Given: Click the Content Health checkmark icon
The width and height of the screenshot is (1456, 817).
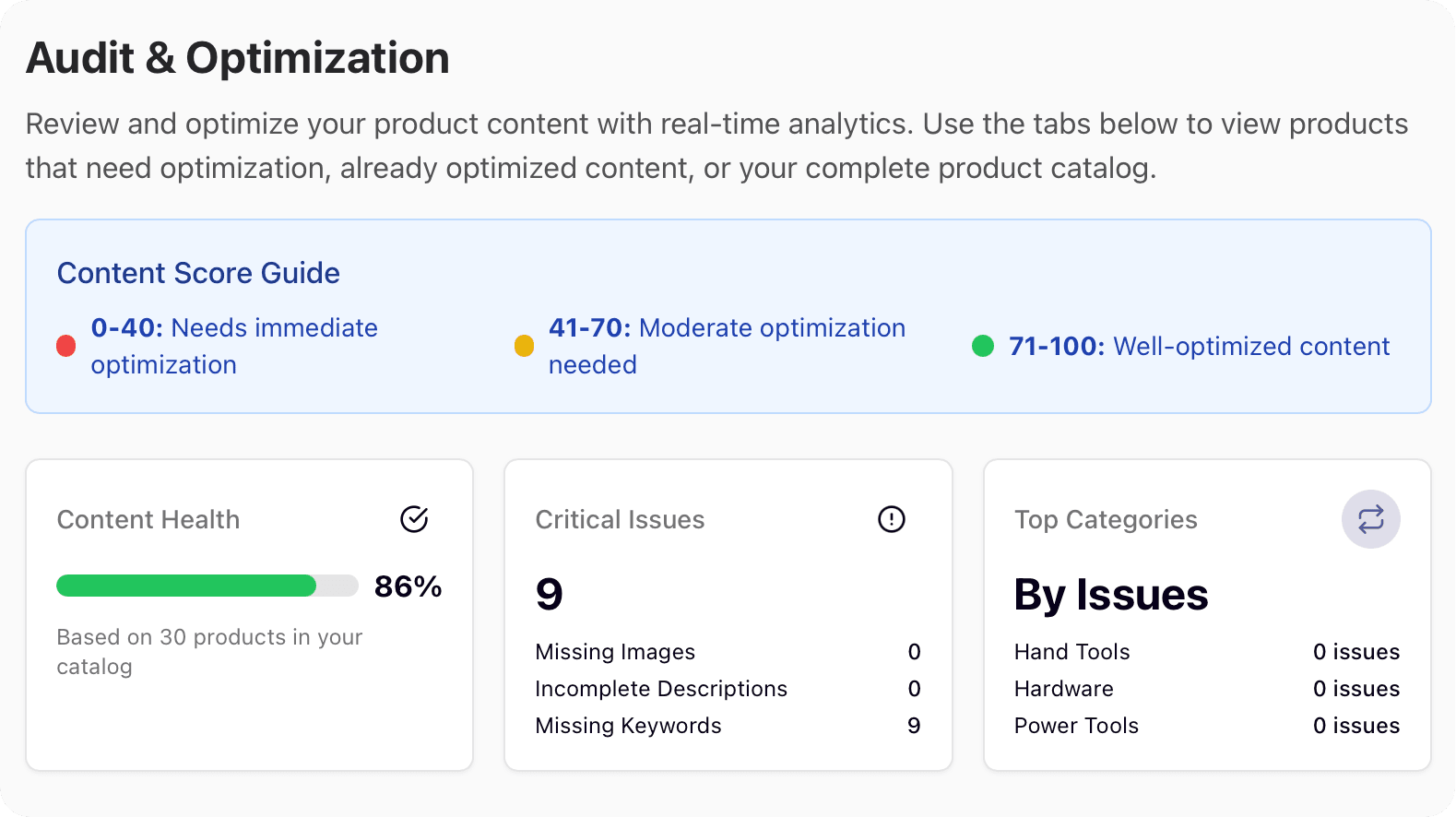Looking at the screenshot, I should click(414, 519).
